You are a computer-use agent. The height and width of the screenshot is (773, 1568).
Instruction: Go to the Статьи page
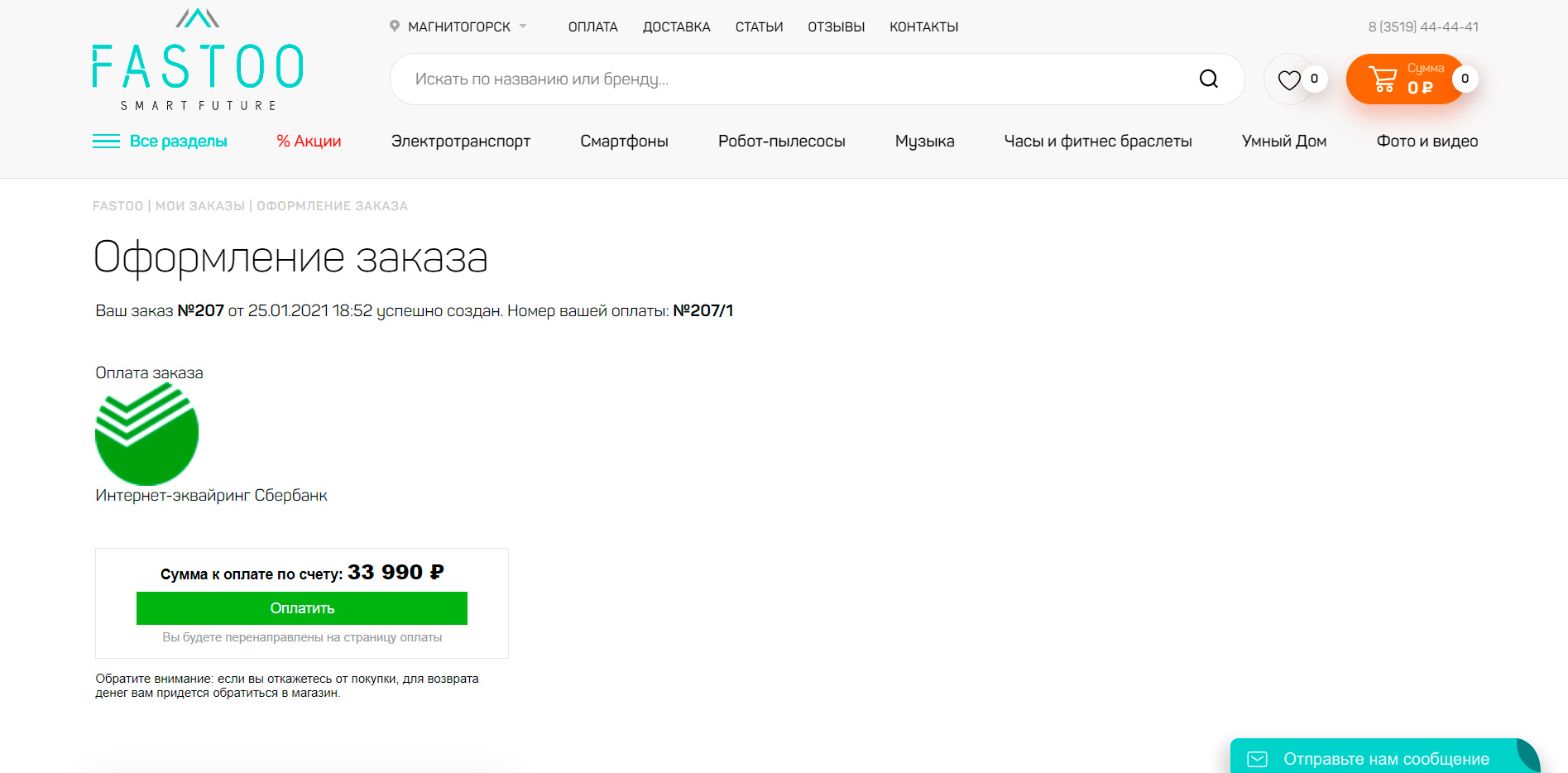coord(759,26)
